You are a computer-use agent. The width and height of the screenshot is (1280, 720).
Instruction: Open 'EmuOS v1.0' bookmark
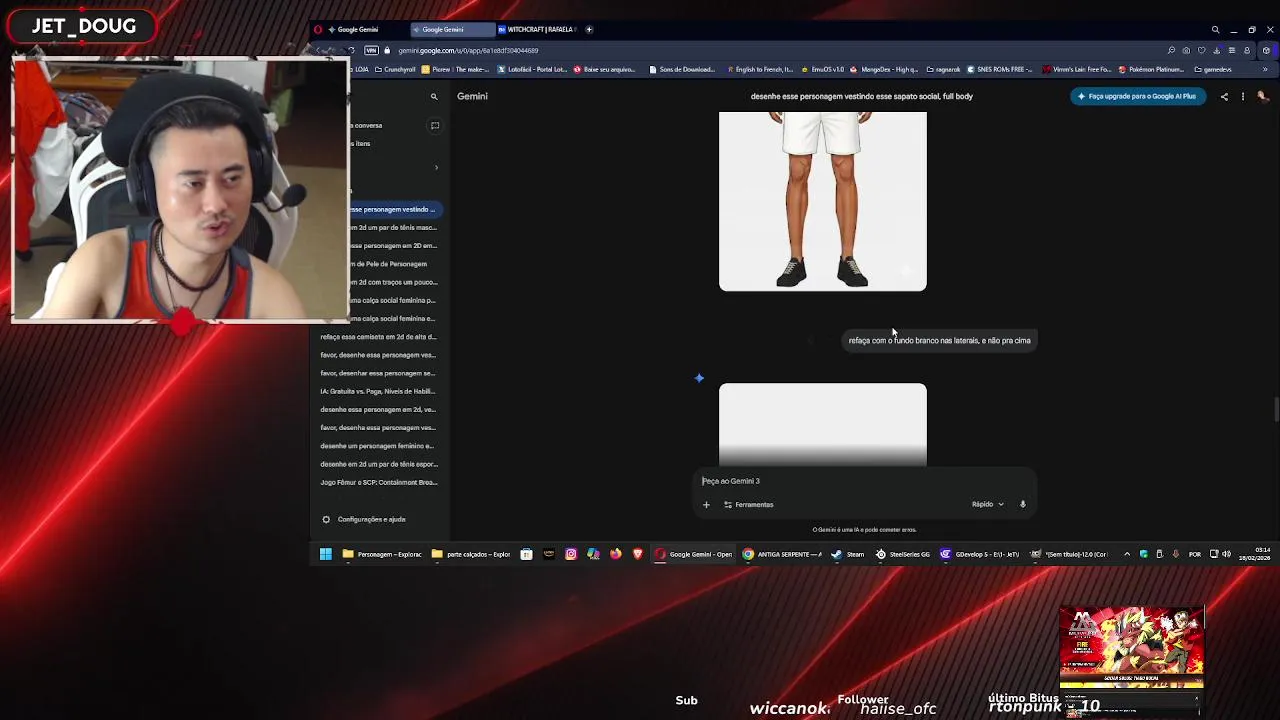click(822, 70)
